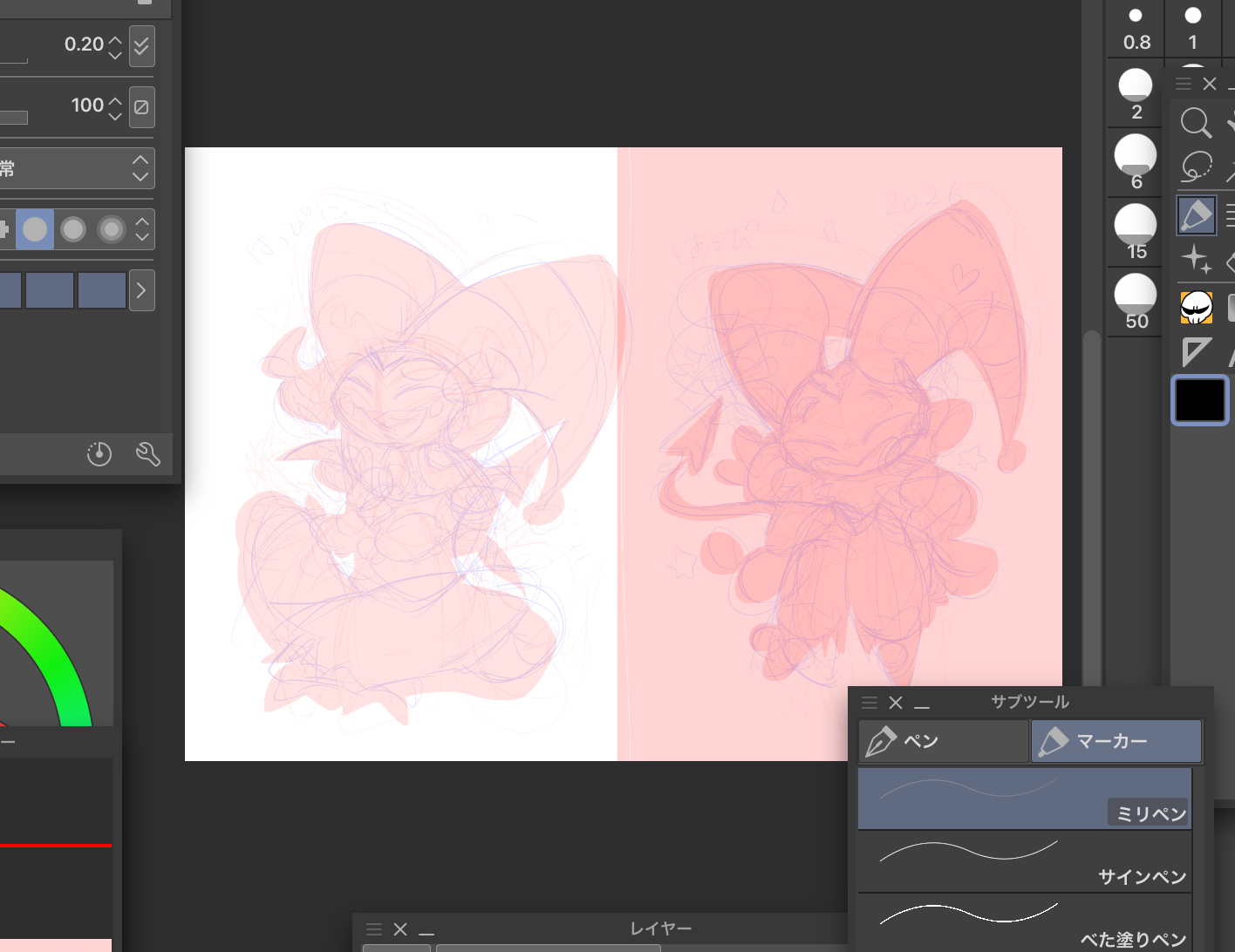
Task: Click the reset-to-default dial icon
Action: 99,453
